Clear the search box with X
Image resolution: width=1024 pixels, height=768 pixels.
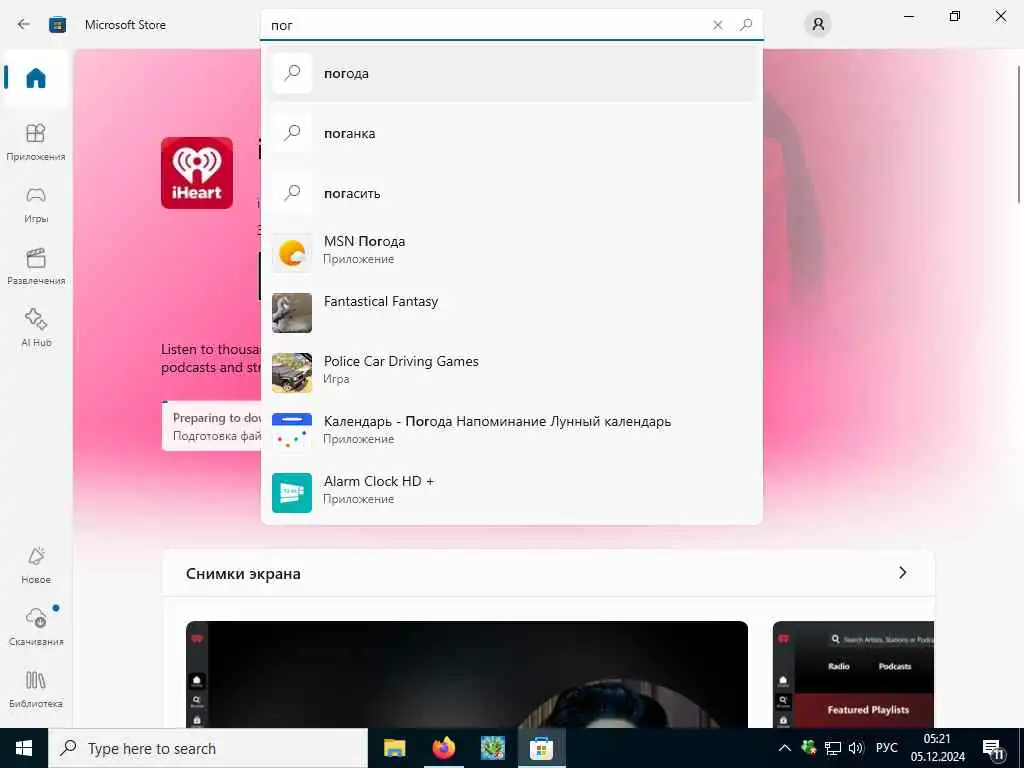[x=718, y=25]
